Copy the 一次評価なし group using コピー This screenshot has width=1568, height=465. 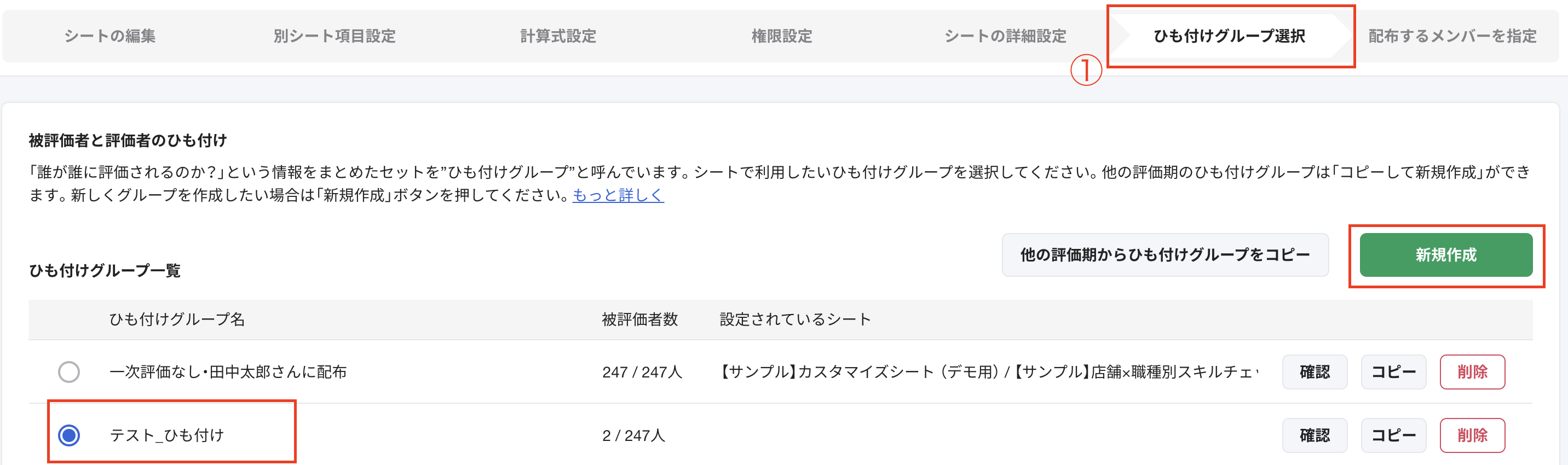(1393, 371)
